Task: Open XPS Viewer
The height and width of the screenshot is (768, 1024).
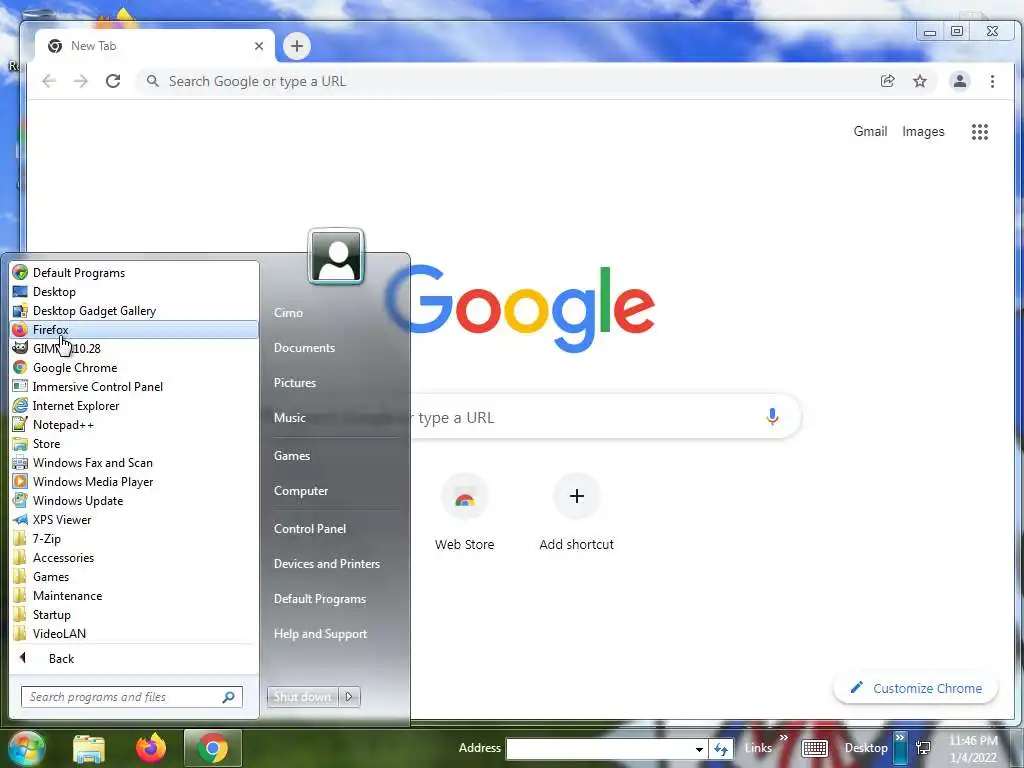Action: click(135, 520)
